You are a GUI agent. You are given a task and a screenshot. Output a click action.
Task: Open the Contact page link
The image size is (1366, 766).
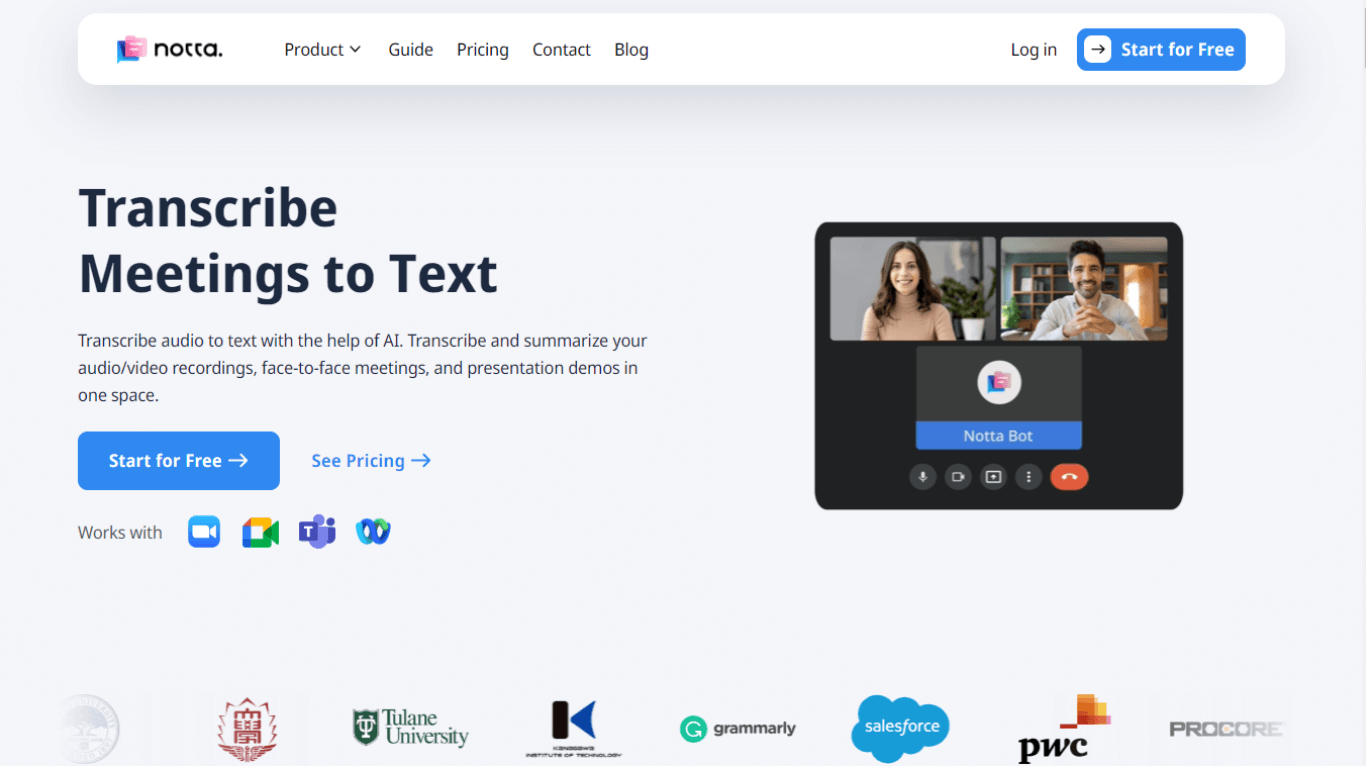(561, 49)
